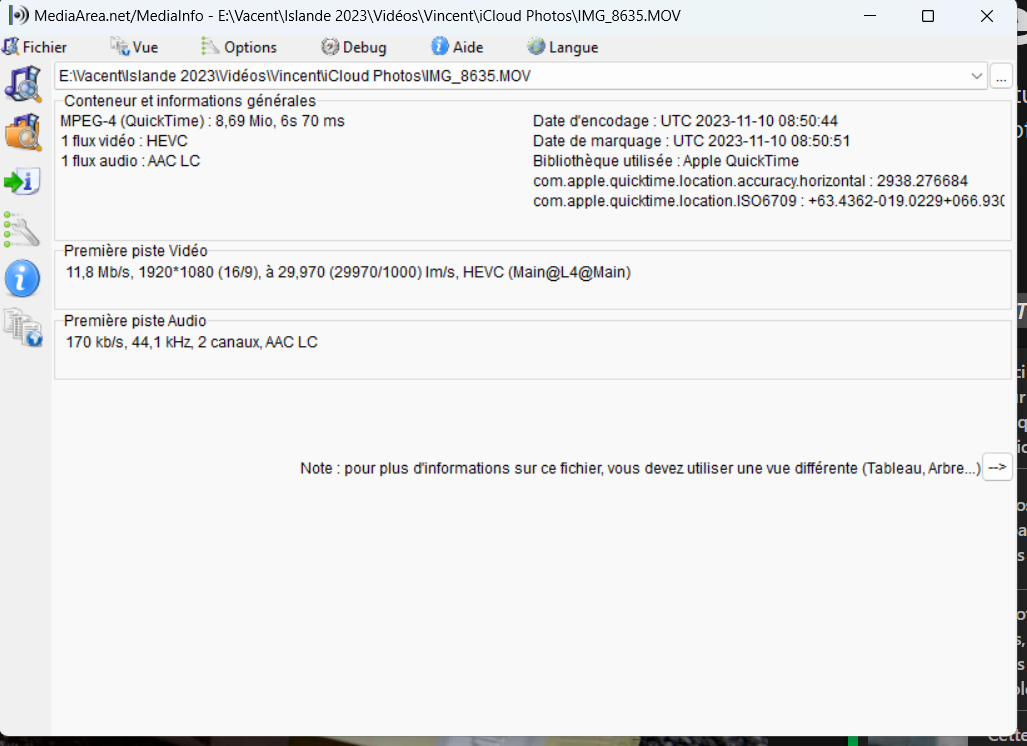Open the Debug menu
1027x746 pixels.
(x=354, y=47)
